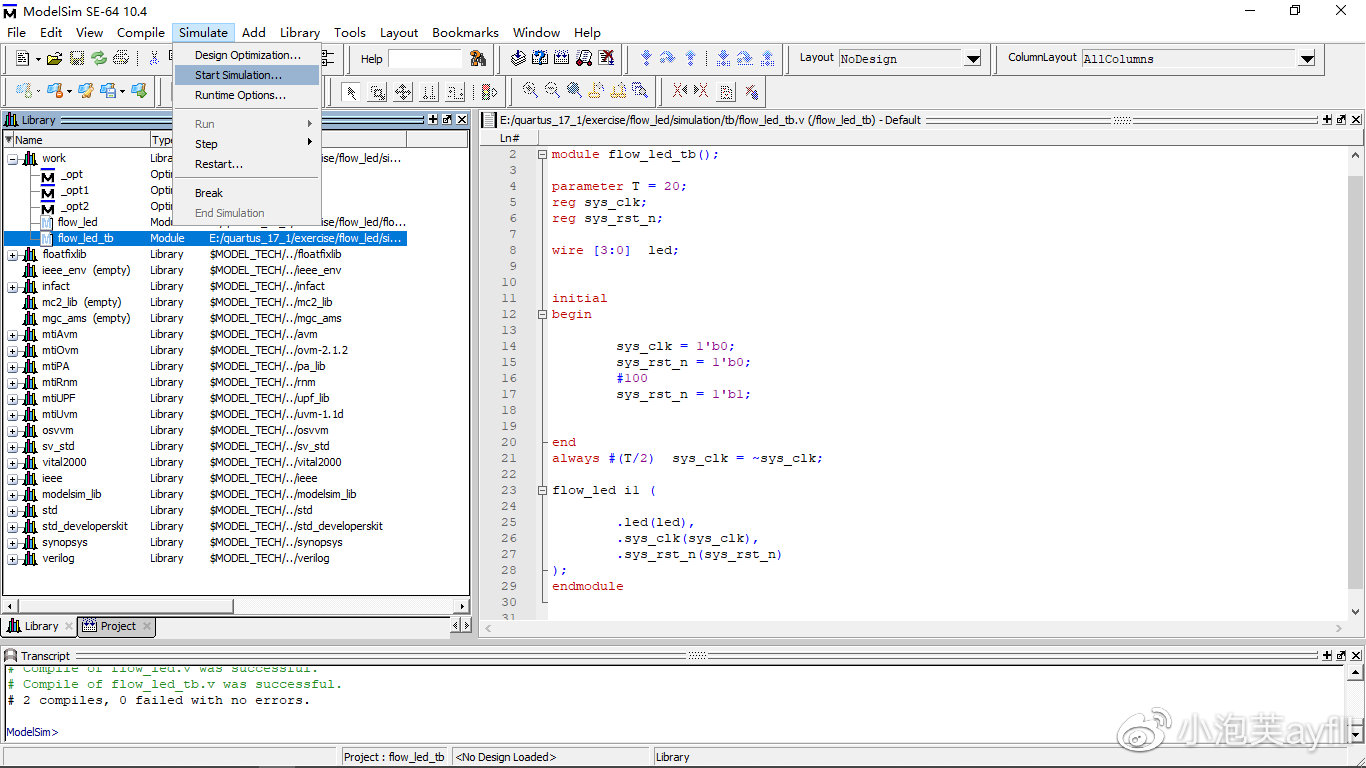Open a file with the folder icon
Screen dimensions: 1366x768
pyautogui.click(x=54, y=59)
